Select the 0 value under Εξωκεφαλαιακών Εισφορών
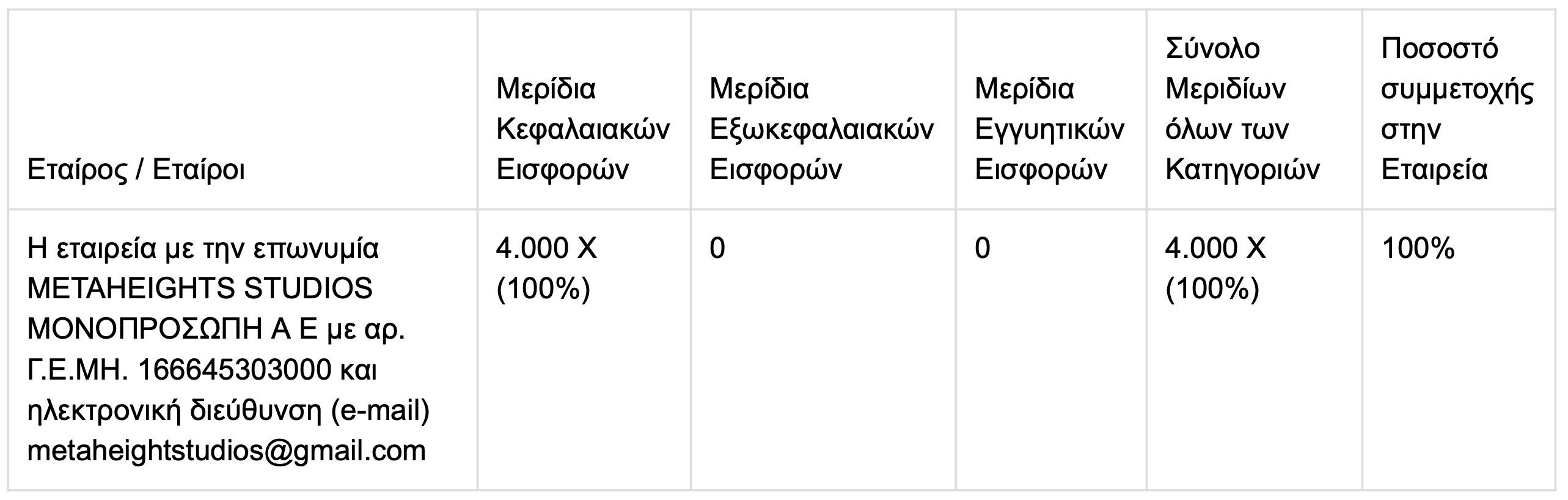1568x500 pixels. click(717, 248)
